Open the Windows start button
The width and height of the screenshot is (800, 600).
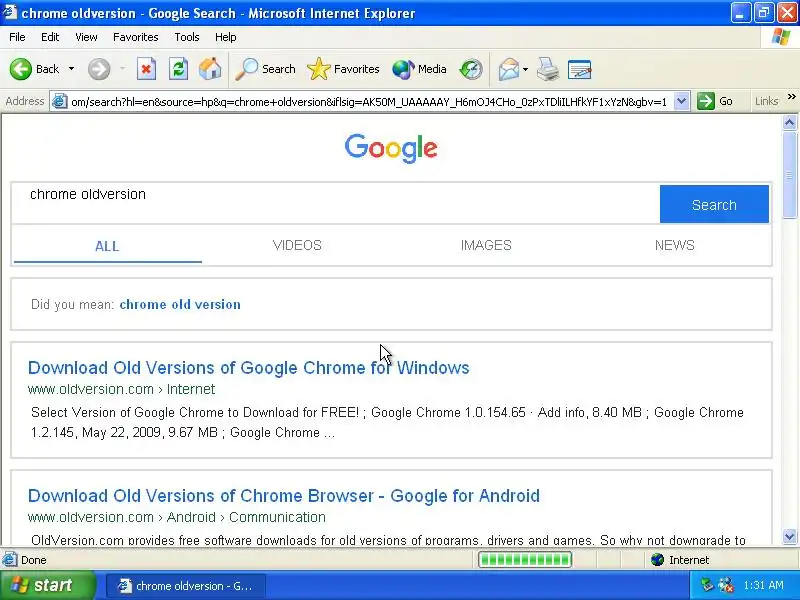click(47, 585)
